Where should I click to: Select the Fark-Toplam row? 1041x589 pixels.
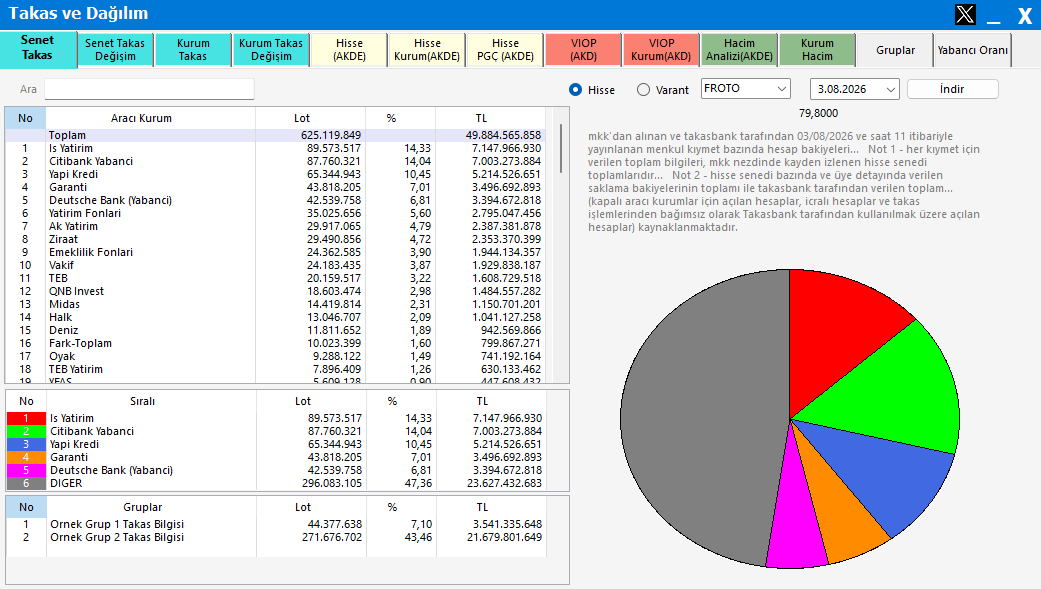pos(276,343)
